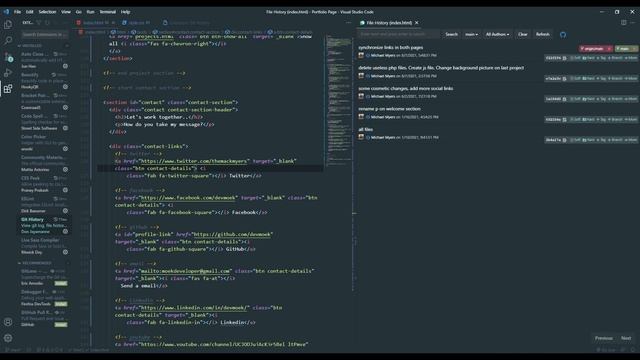Open the twitter.com/themackmyers href link in code

coord(193,161)
